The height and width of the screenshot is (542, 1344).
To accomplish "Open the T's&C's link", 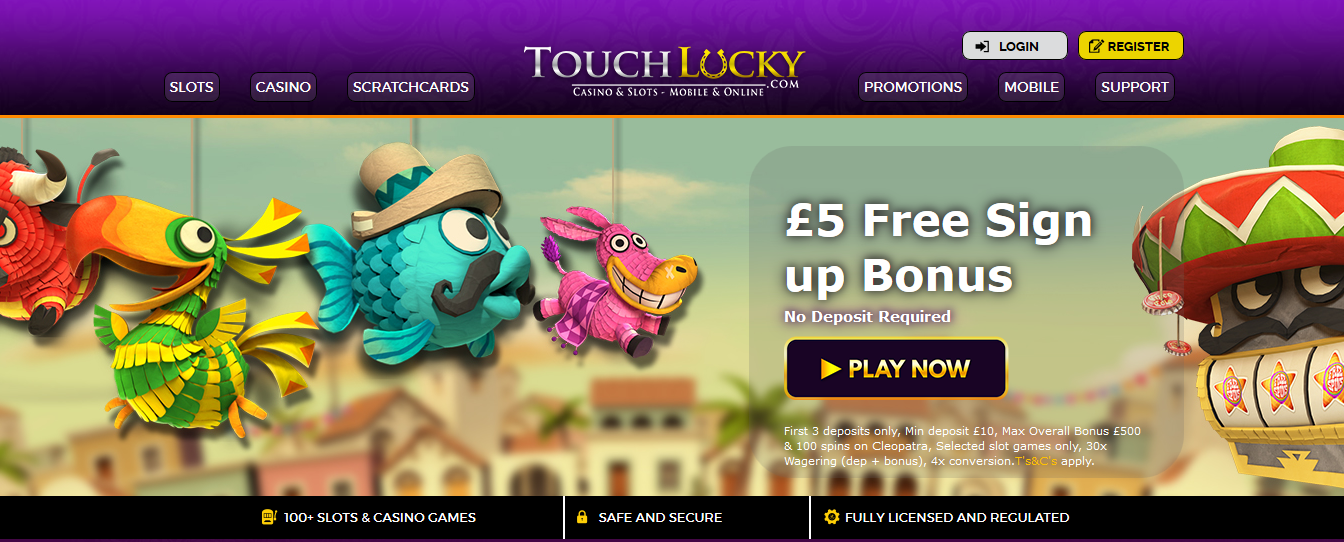I will [x=1036, y=461].
